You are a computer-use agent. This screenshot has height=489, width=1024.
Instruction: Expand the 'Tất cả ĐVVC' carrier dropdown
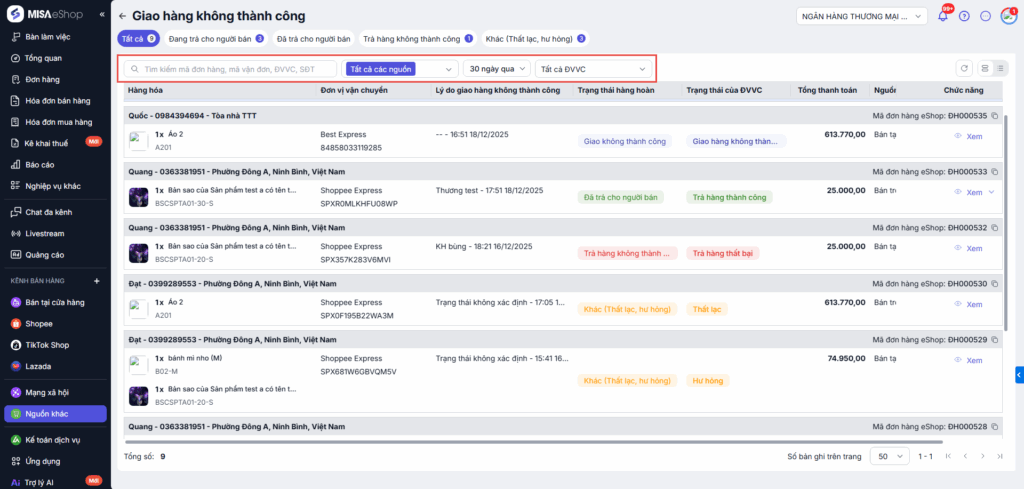tap(594, 69)
